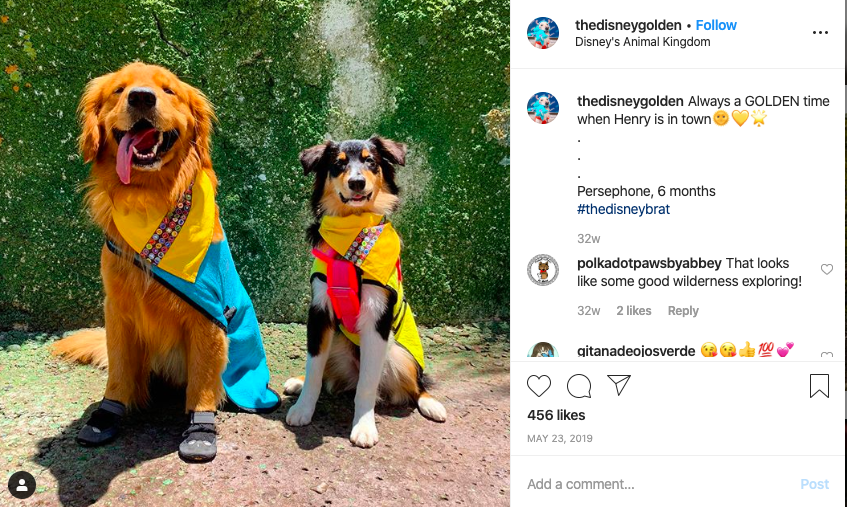Screen dimensions: 847x507
Task: Show tagged people icon on photo
Action: 22,485
